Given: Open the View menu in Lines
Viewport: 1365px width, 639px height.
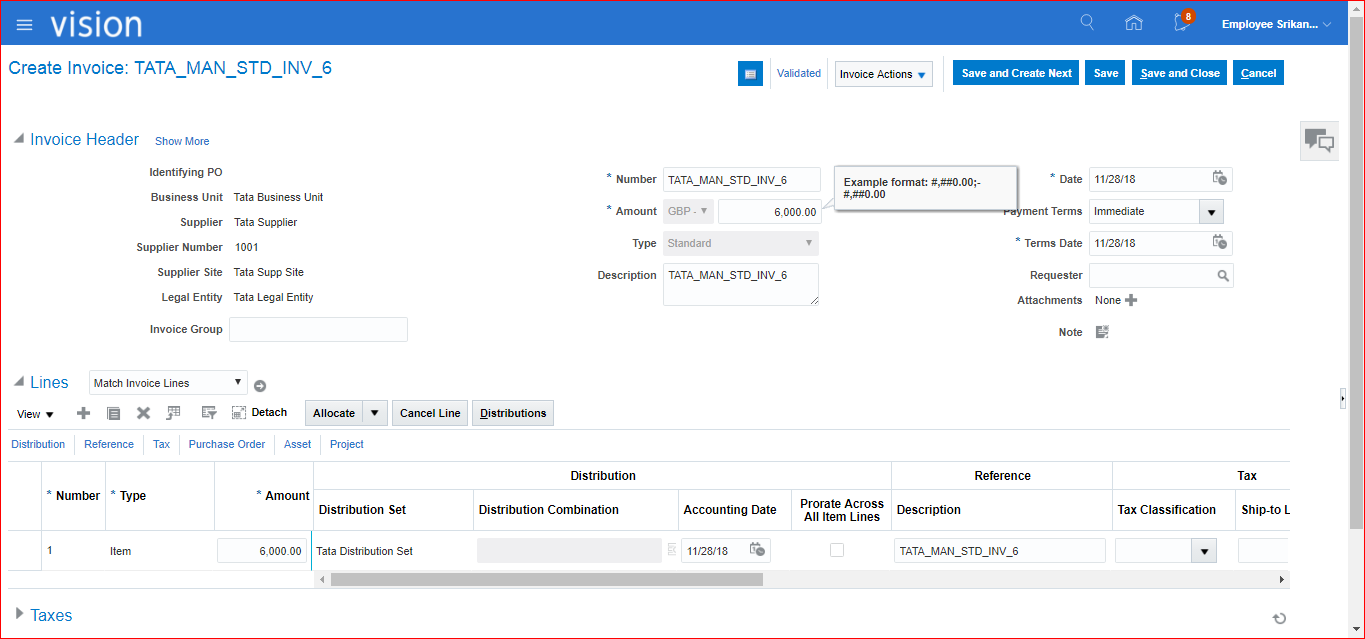Looking at the screenshot, I should click(x=35, y=414).
